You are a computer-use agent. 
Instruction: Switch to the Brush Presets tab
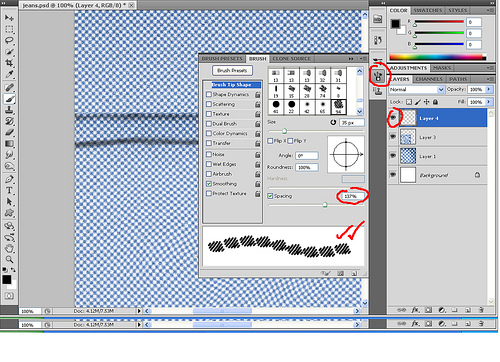click(222, 59)
